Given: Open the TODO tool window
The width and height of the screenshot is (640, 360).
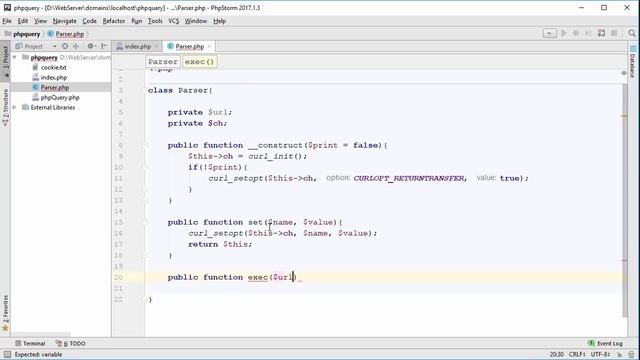Looking at the screenshot, I should click(71, 343).
